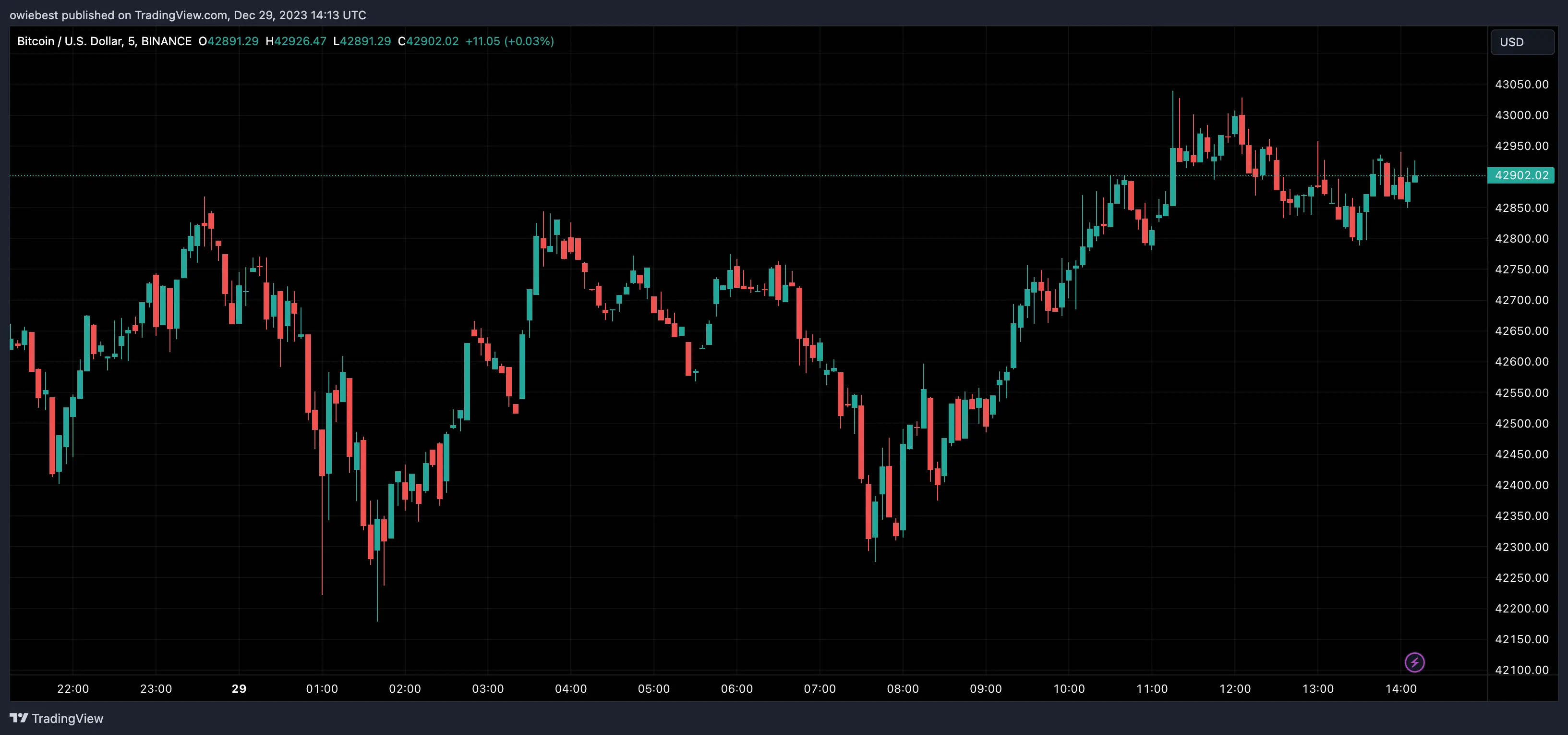Click the 42200.00 price axis label
The width and height of the screenshot is (1568, 735).
point(1522,608)
